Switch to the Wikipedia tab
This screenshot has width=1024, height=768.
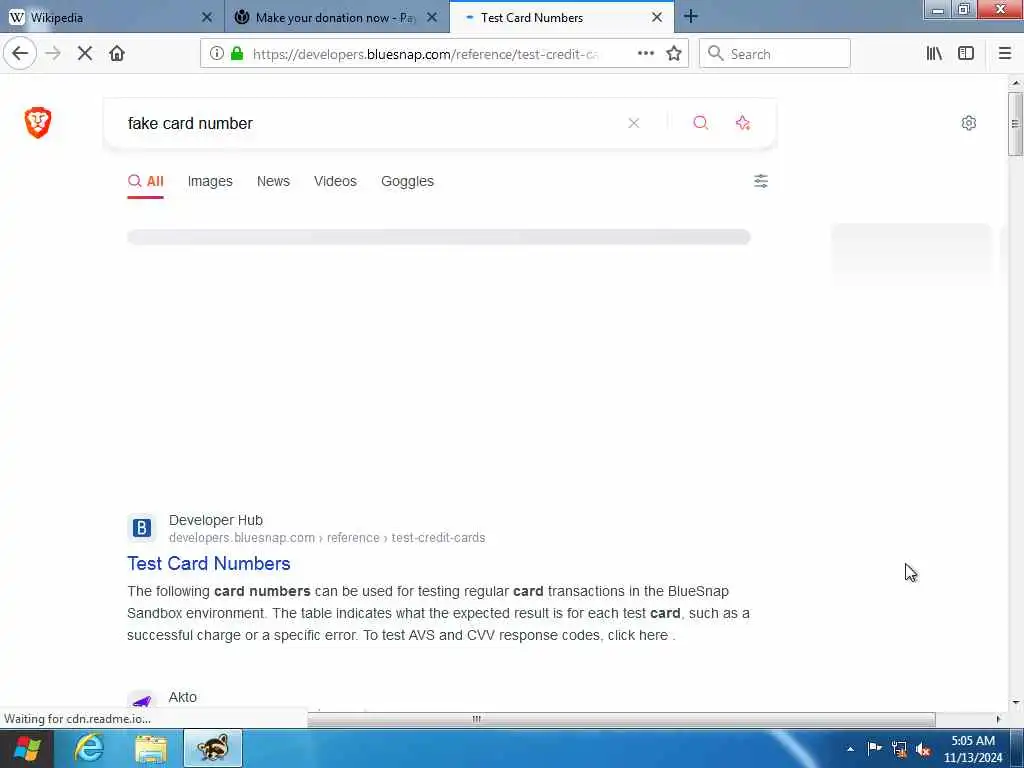(x=112, y=18)
